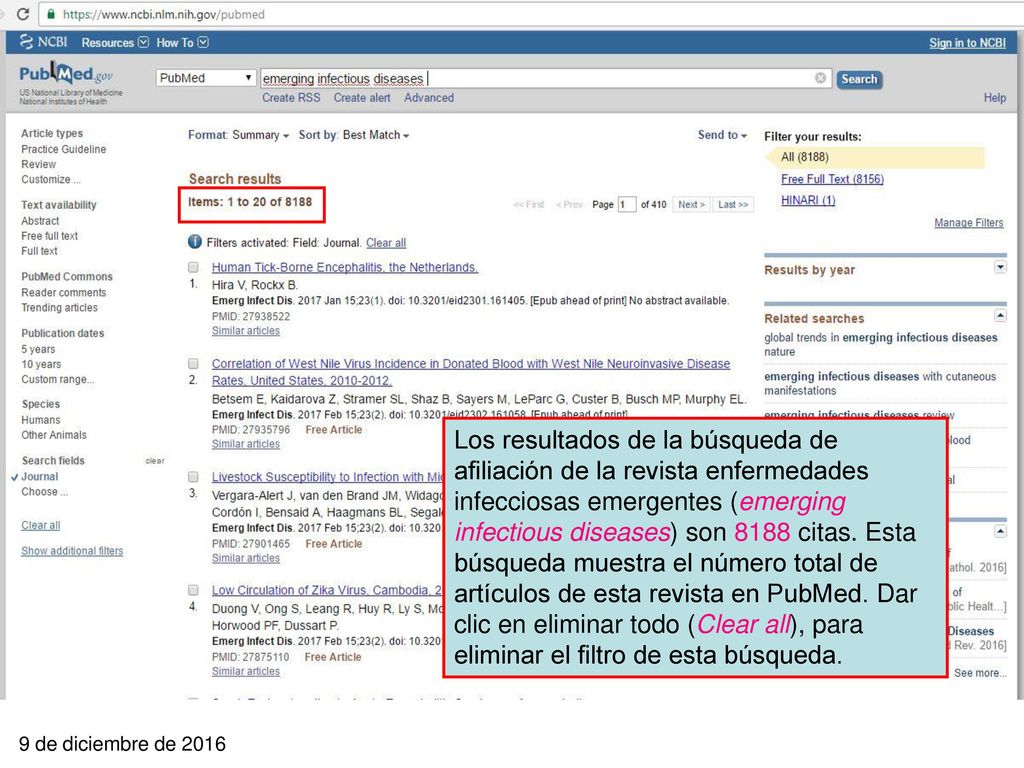Click Clear all next to Filters activated
1024x768 pixels.
[x=386, y=243]
